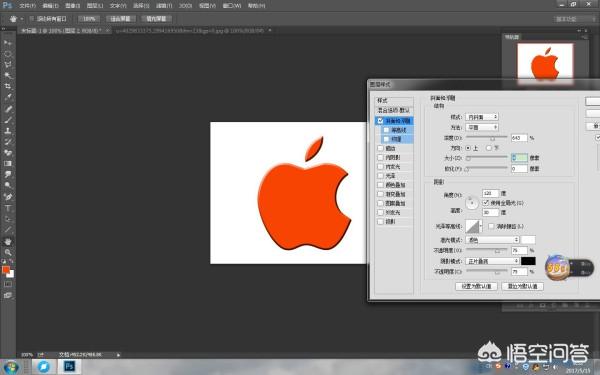Open the Filter (滤镜) menu

pyautogui.click(x=164, y=6)
